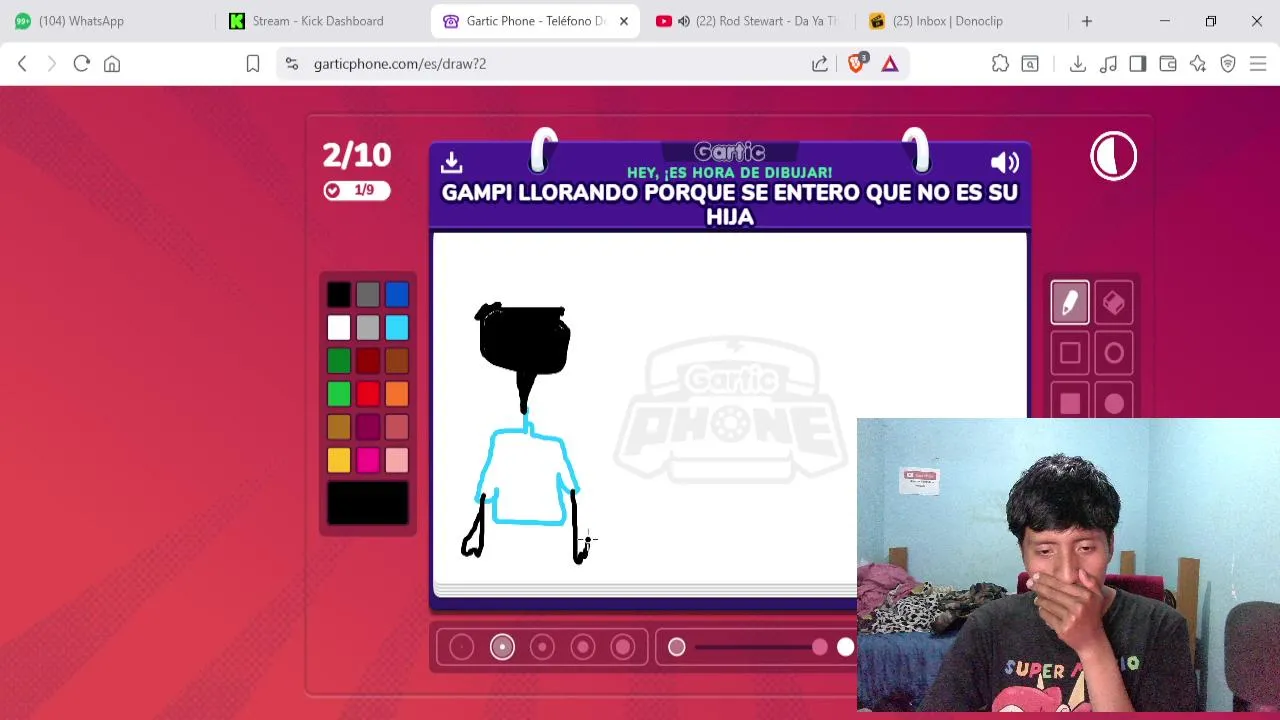Select the empty rectangle shape tool
Screen dimensions: 1280x720
1069,353
